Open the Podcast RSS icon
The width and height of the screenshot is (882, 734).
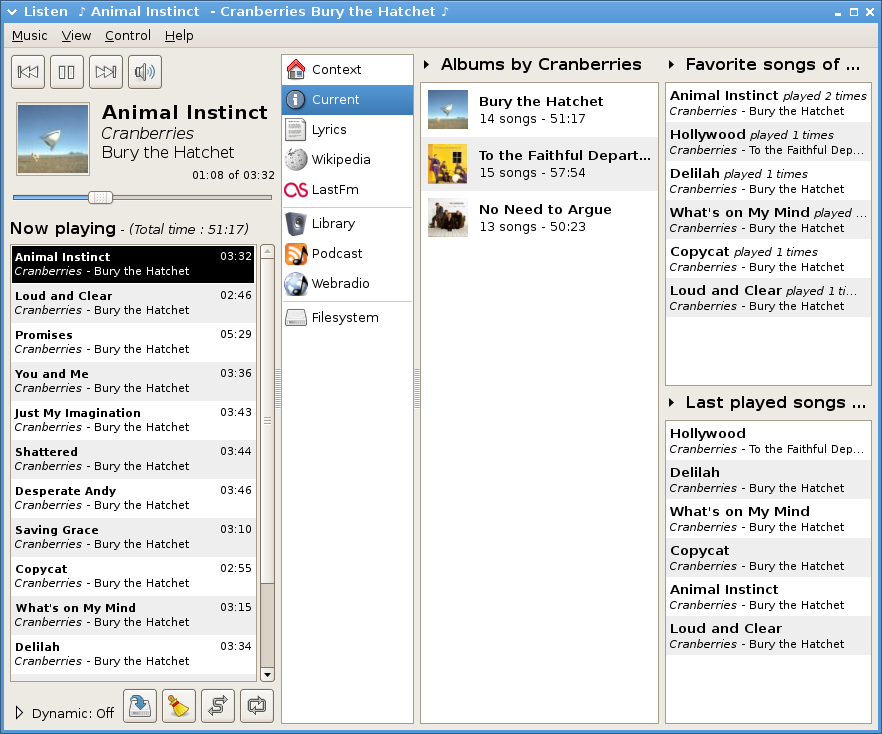click(x=296, y=254)
